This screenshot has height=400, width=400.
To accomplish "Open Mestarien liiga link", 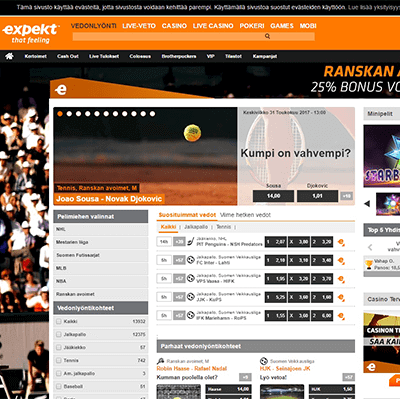I will [x=101, y=242].
